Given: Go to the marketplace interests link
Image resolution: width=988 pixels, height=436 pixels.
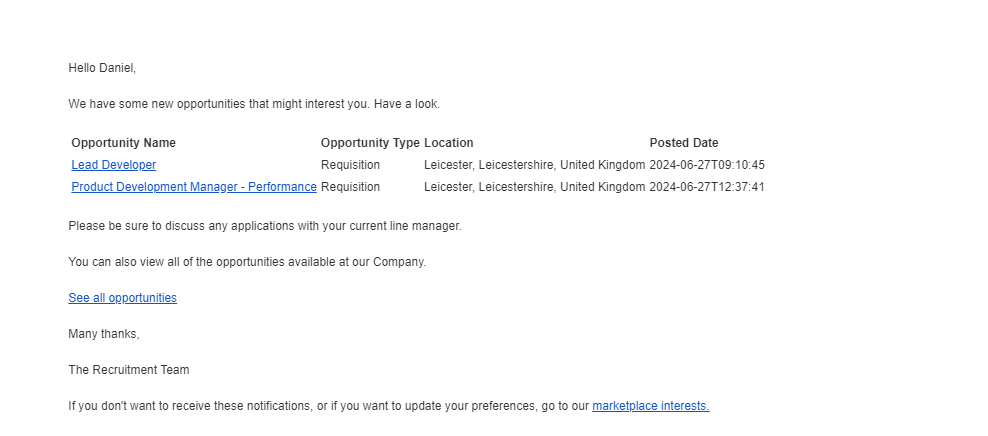Looking at the screenshot, I should [x=650, y=406].
